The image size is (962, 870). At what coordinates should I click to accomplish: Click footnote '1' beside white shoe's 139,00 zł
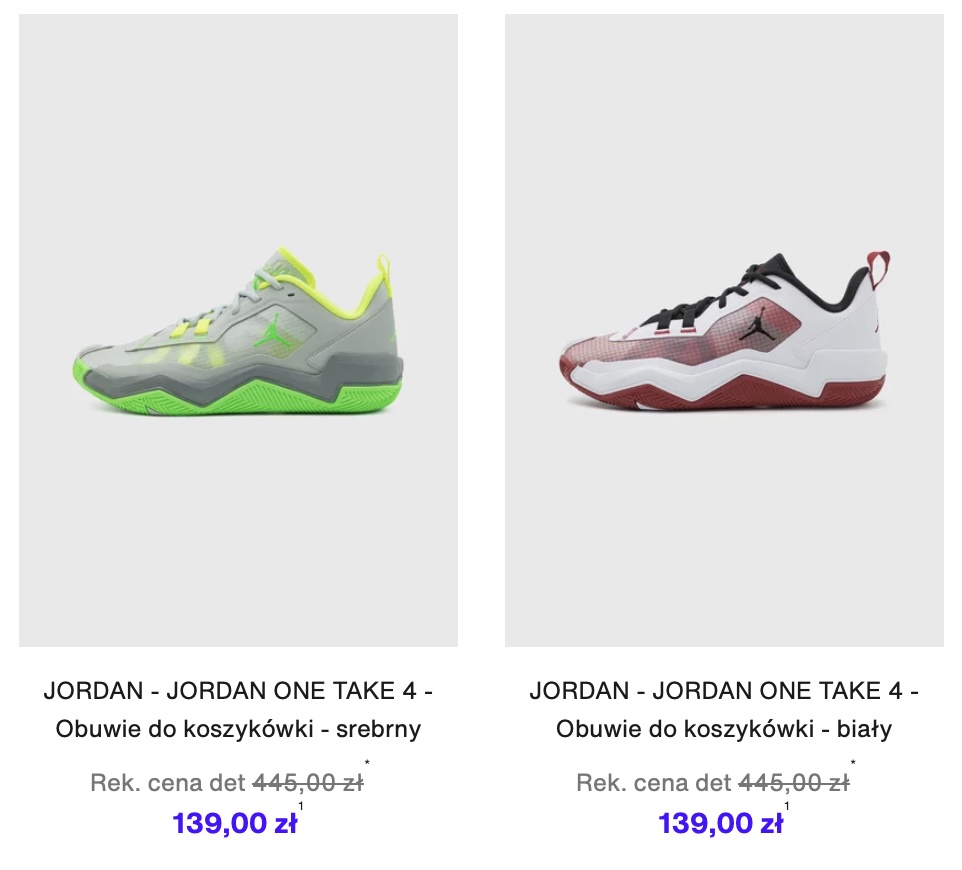point(787,806)
